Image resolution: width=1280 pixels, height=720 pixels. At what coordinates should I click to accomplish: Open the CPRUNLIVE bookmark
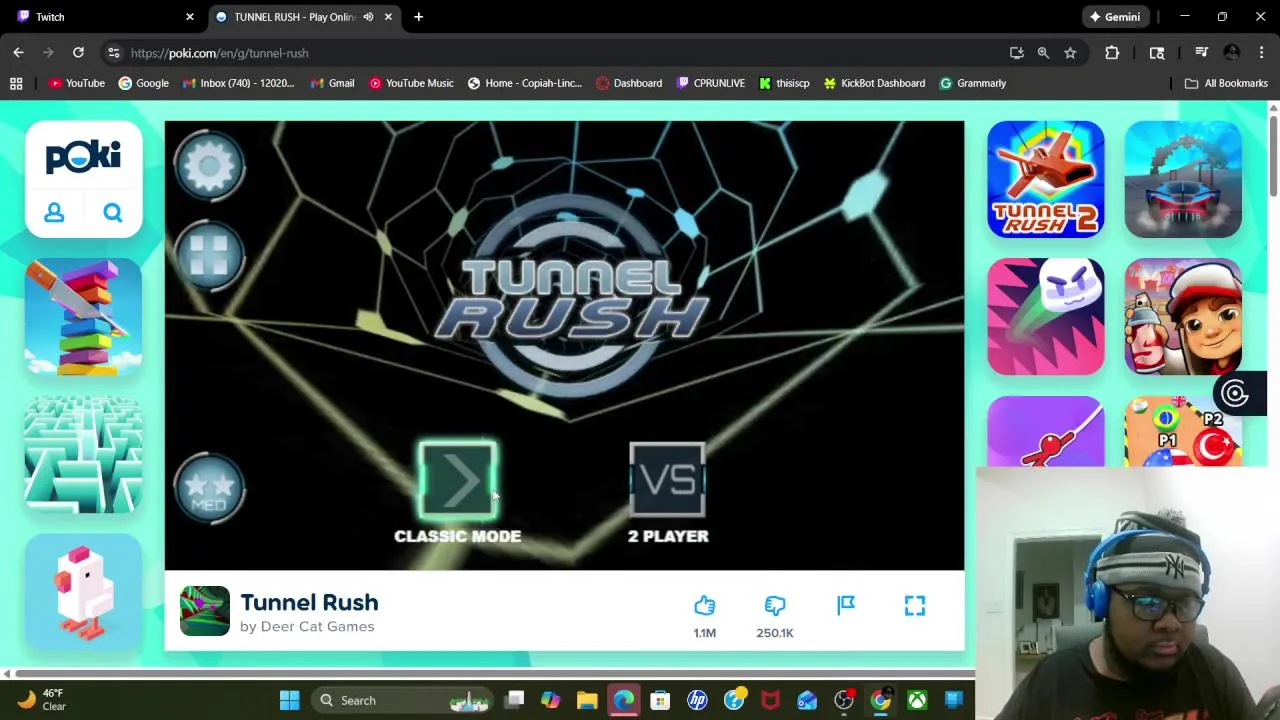[710, 83]
